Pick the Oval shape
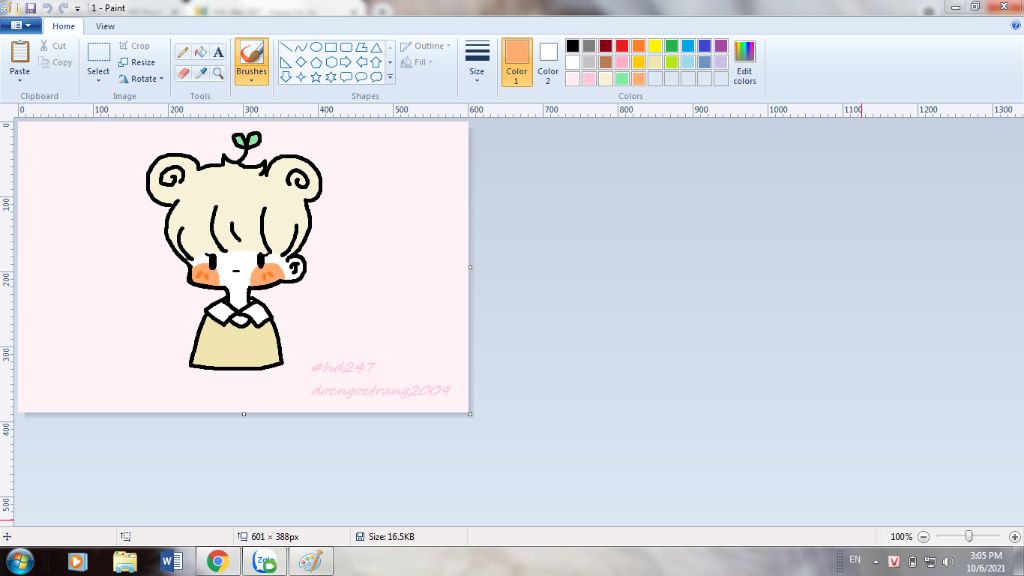Image resolution: width=1024 pixels, height=576 pixels. [315, 47]
